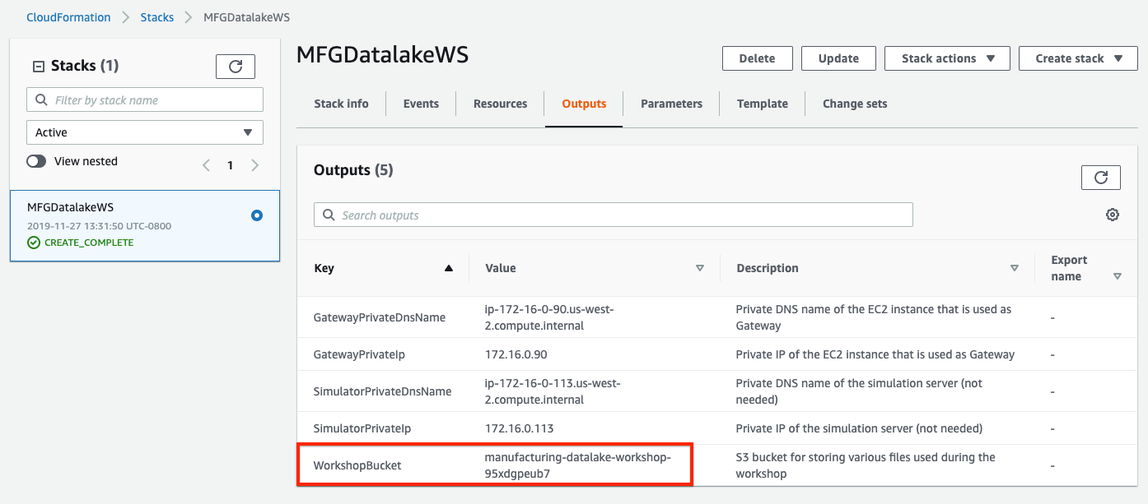Screen dimensions: 1148x504
Task: Navigate to CloudFormation breadcrumb link
Action: tap(69, 17)
